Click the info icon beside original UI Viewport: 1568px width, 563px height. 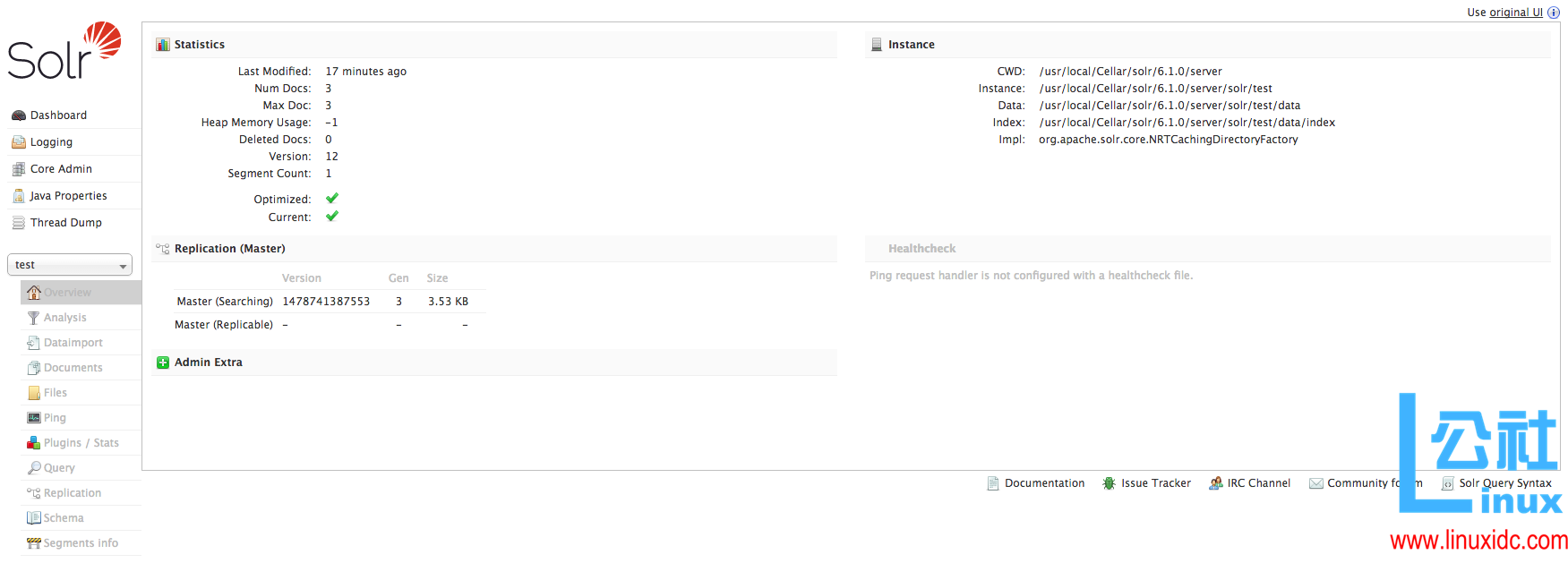1554,13
